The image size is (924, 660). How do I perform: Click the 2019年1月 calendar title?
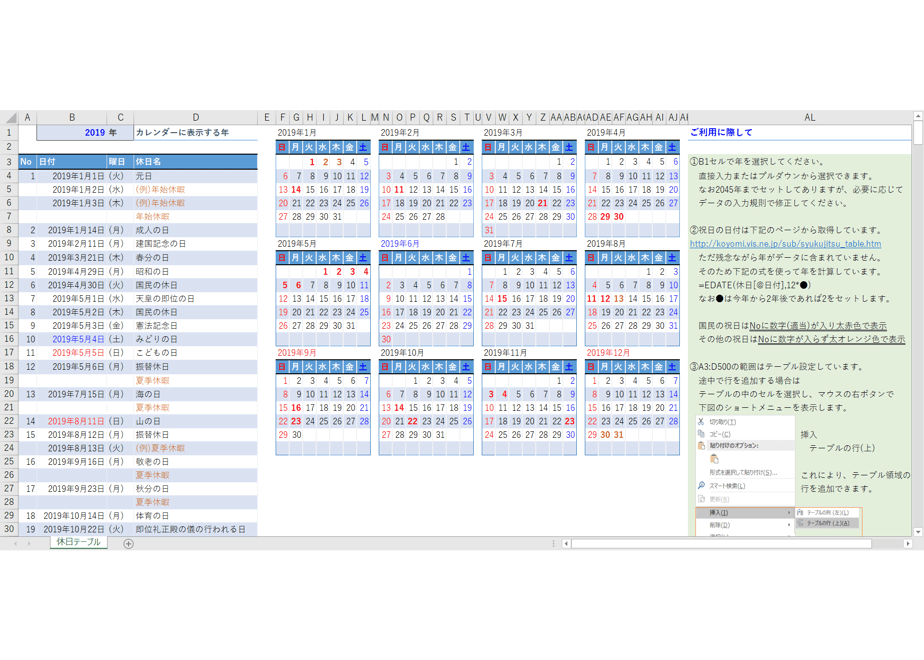(x=297, y=133)
